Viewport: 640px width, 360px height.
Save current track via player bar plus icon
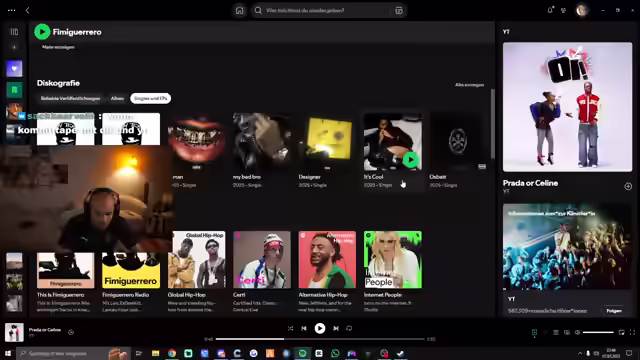click(71, 332)
